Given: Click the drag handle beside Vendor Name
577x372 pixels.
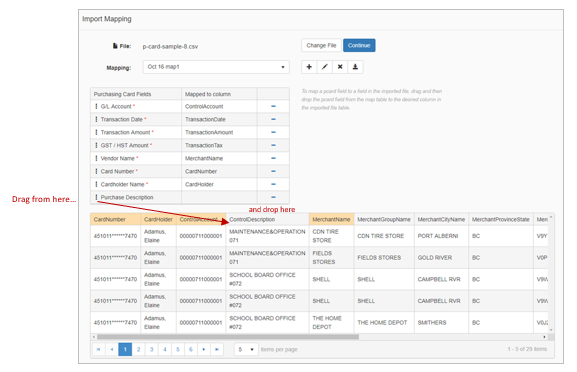Looking at the screenshot, I should click(x=96, y=158).
